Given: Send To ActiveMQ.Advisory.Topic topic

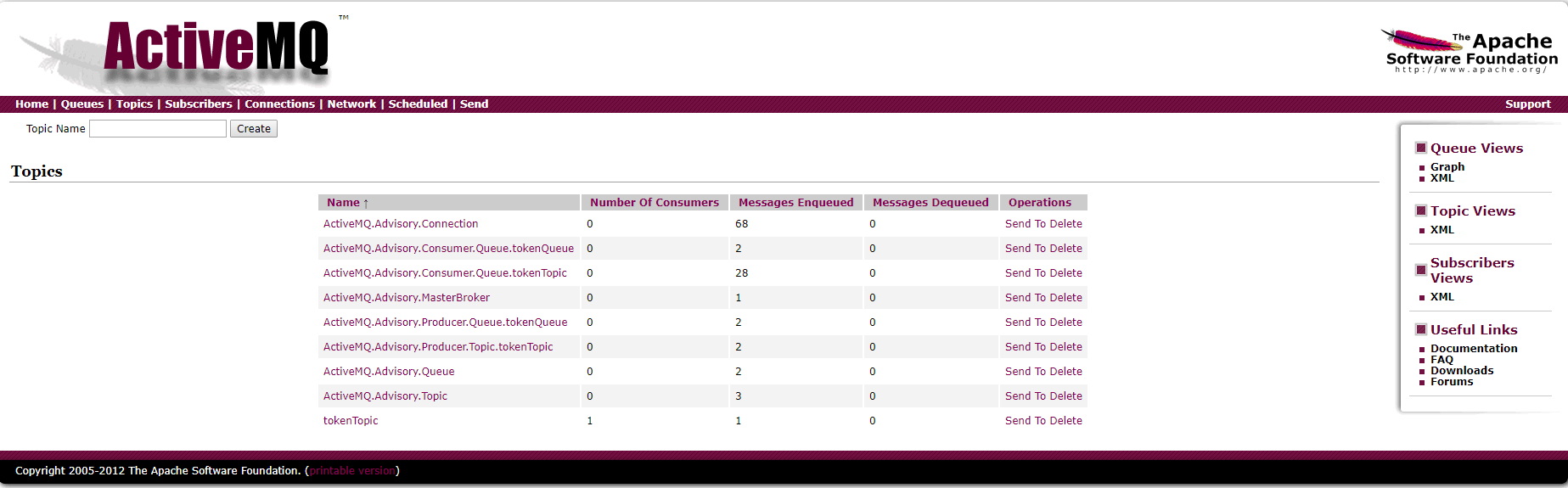Looking at the screenshot, I should pyautogui.click(x=1026, y=396).
